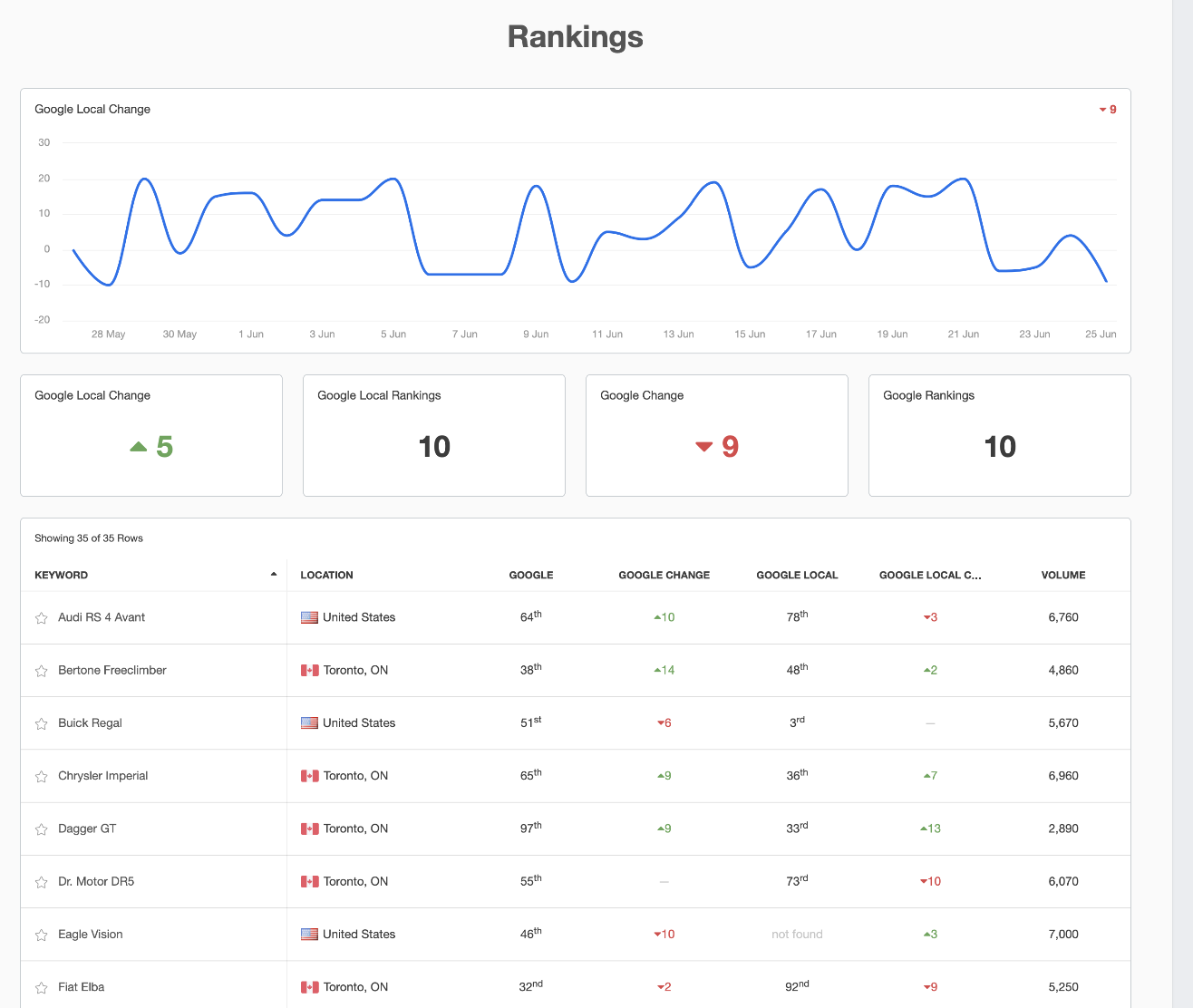
Task: Select the GOOGLE CHANGE column header
Action: 664,575
